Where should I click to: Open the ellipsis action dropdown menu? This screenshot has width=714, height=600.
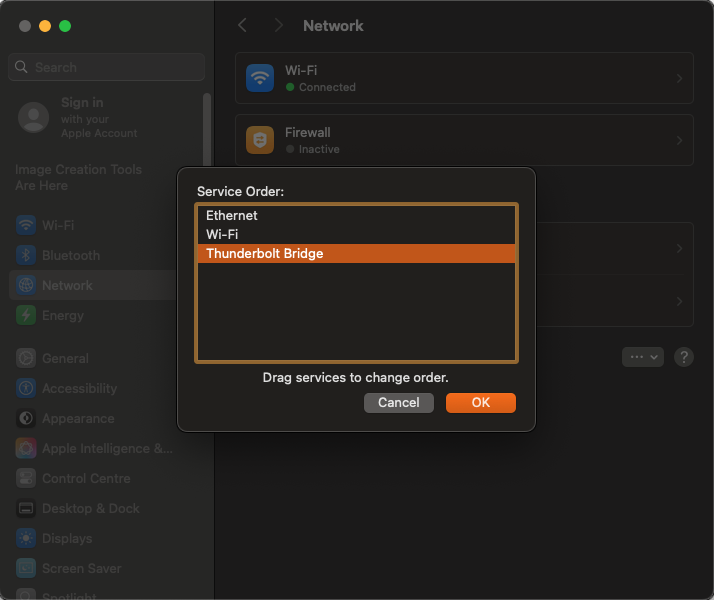click(643, 357)
